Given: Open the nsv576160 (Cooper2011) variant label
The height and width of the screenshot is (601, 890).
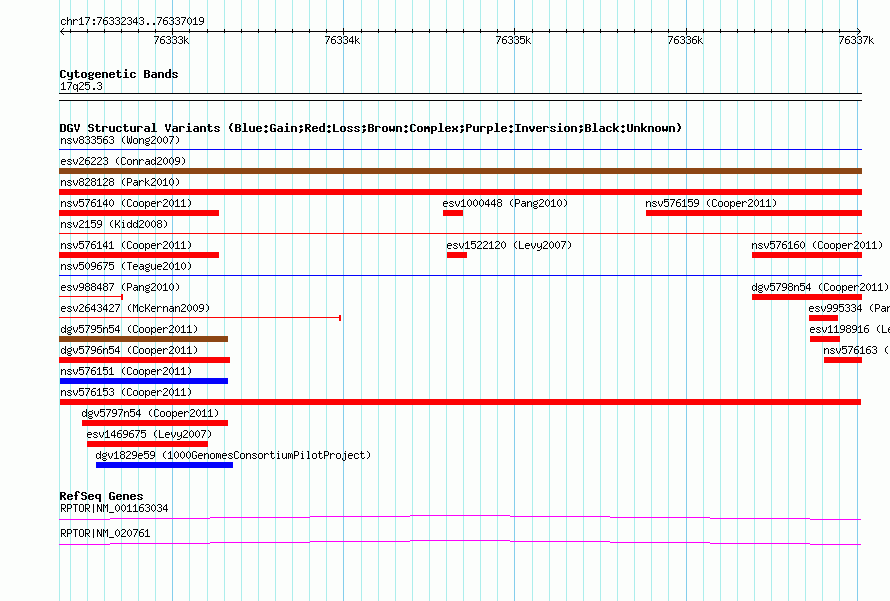Looking at the screenshot, I should 817,245.
